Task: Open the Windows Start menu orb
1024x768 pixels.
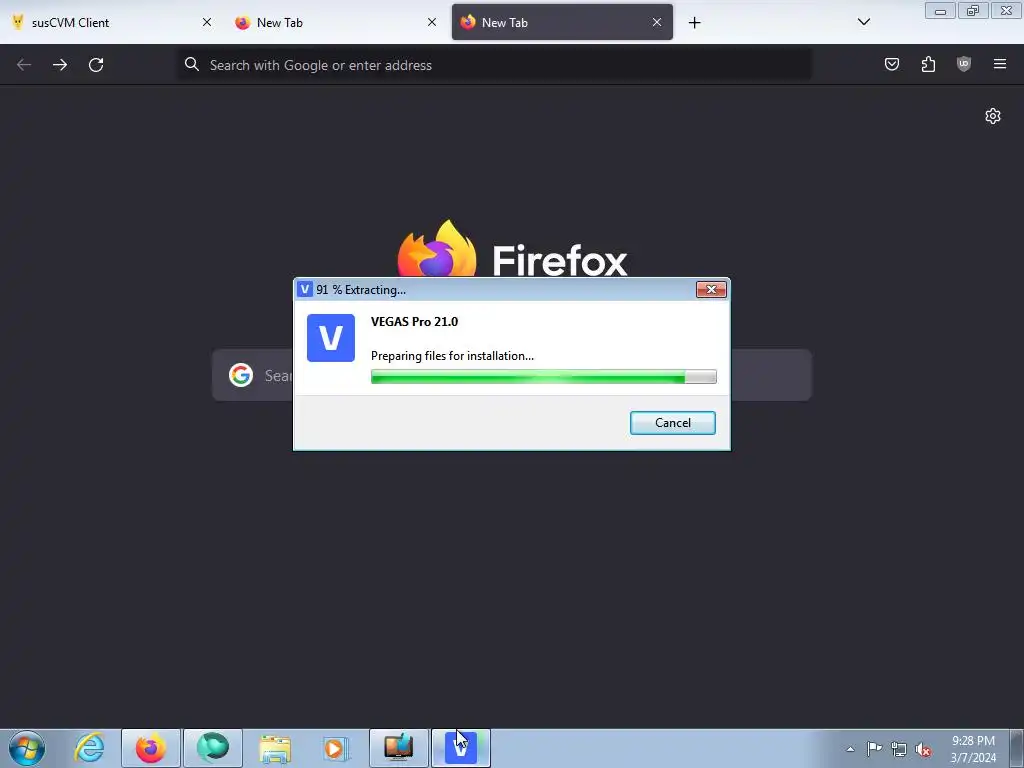Action: pos(27,748)
